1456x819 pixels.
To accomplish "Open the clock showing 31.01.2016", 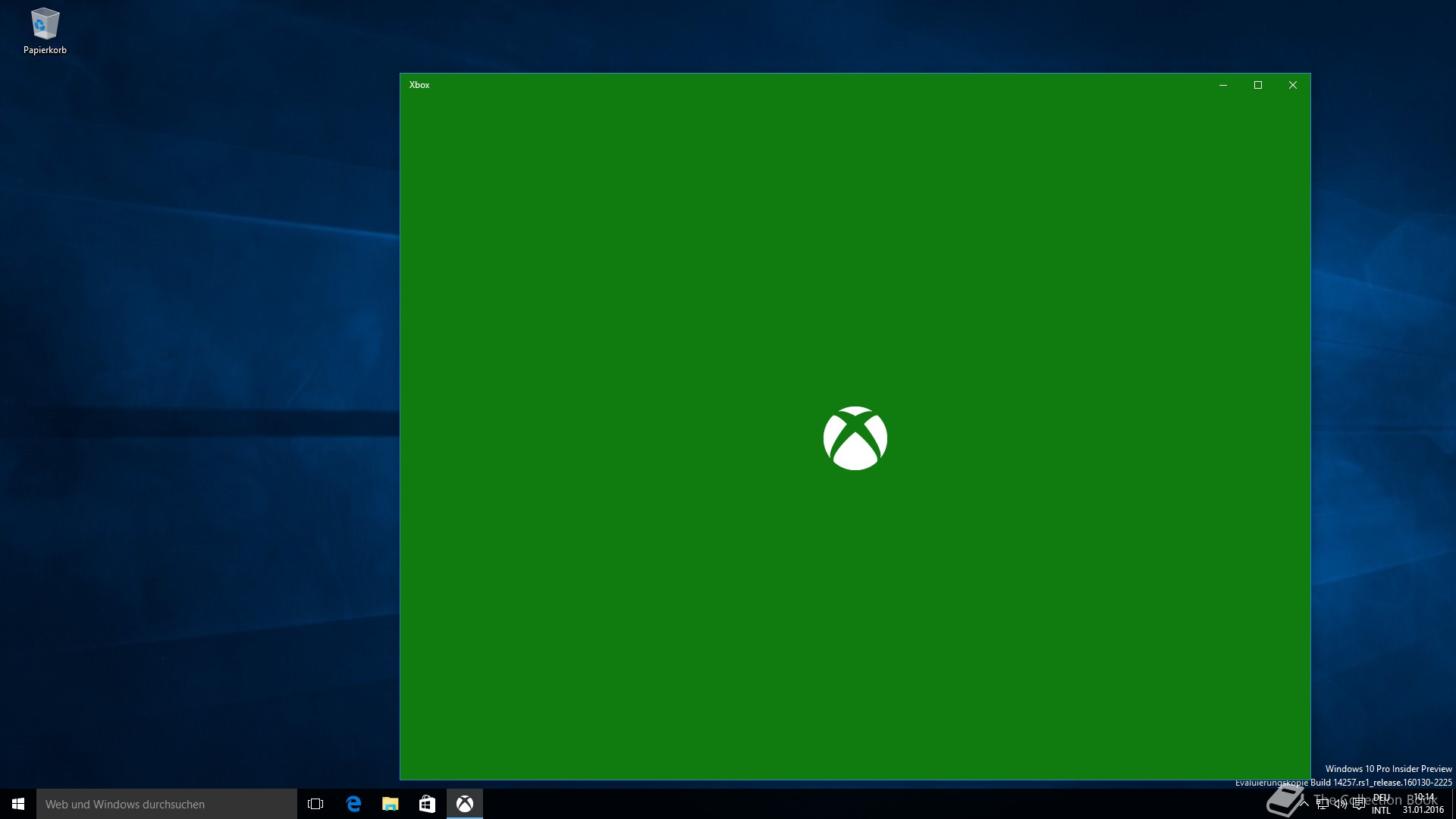I will [1423, 804].
